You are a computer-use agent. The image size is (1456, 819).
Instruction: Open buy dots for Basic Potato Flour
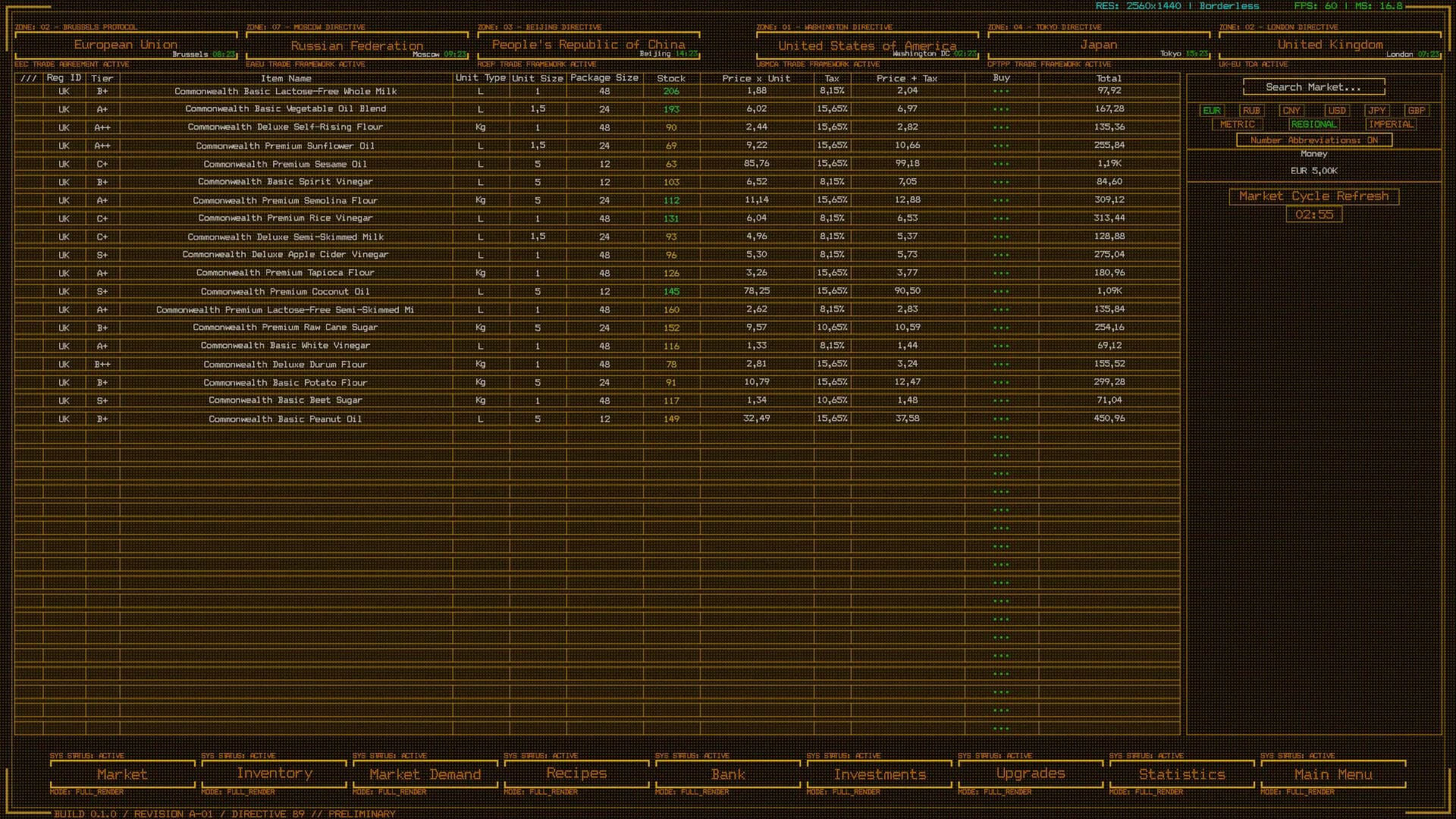1001,382
